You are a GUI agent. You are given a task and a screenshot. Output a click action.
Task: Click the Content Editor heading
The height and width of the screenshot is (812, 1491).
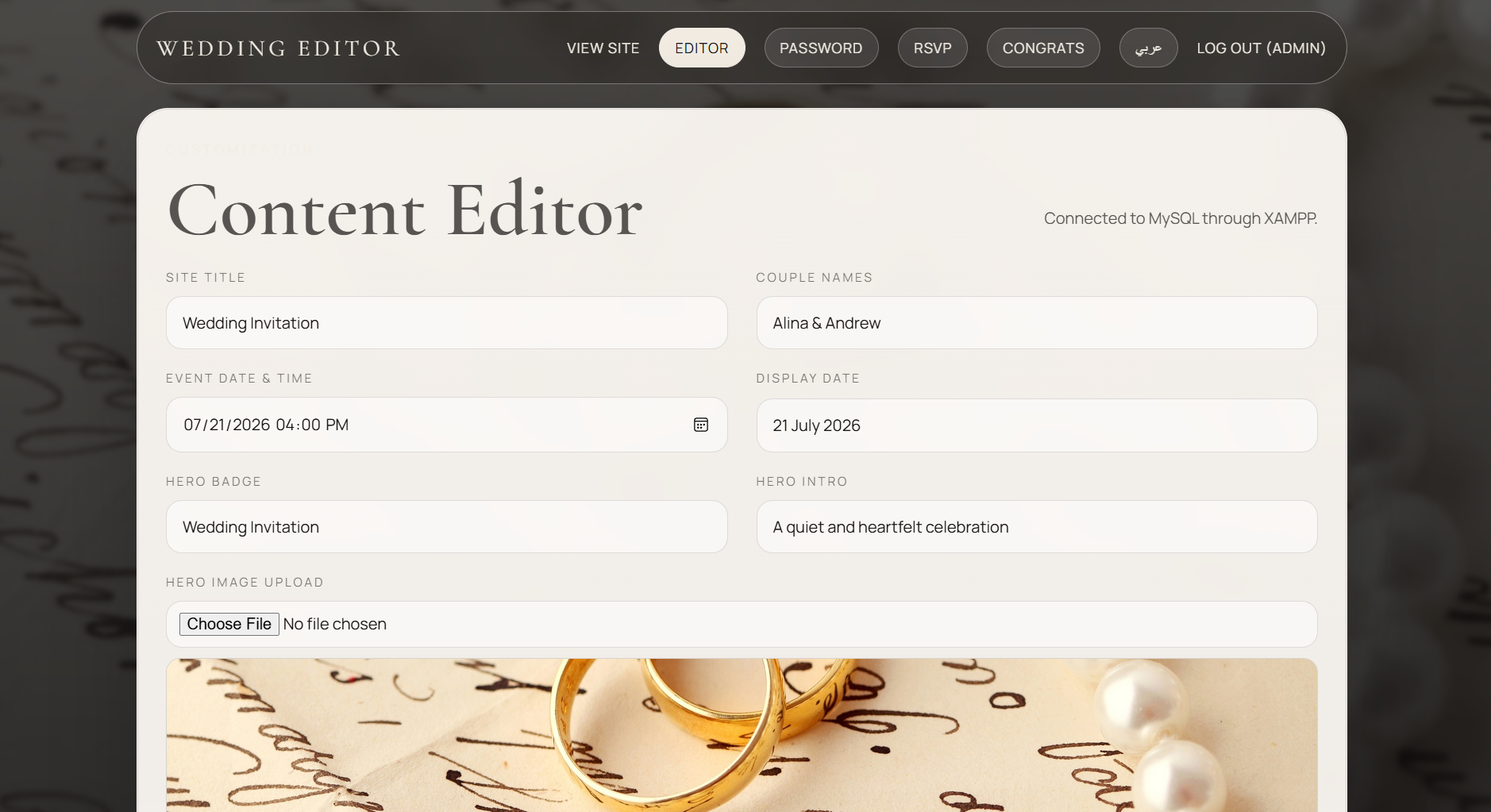(405, 210)
